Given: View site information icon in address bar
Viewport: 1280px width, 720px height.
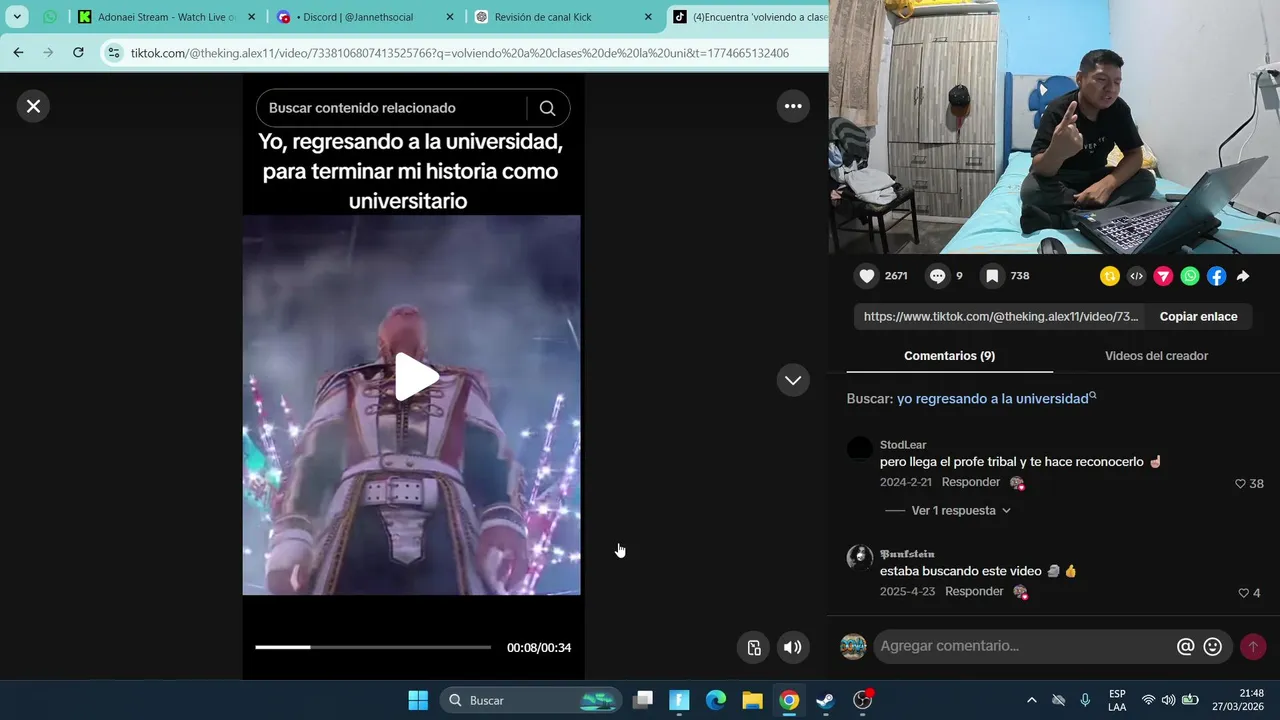Looking at the screenshot, I should 113,53.
